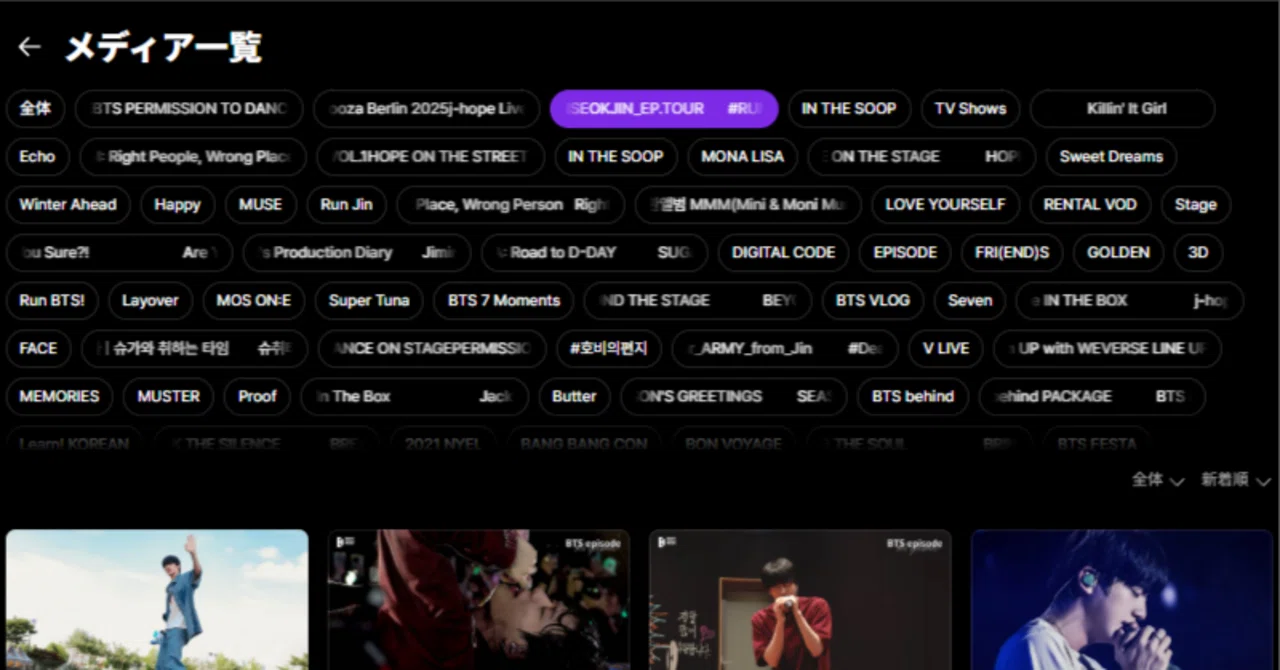Image resolution: width=1280 pixels, height=670 pixels.
Task: Choose the MOS ON:E chip
Action: click(x=253, y=300)
